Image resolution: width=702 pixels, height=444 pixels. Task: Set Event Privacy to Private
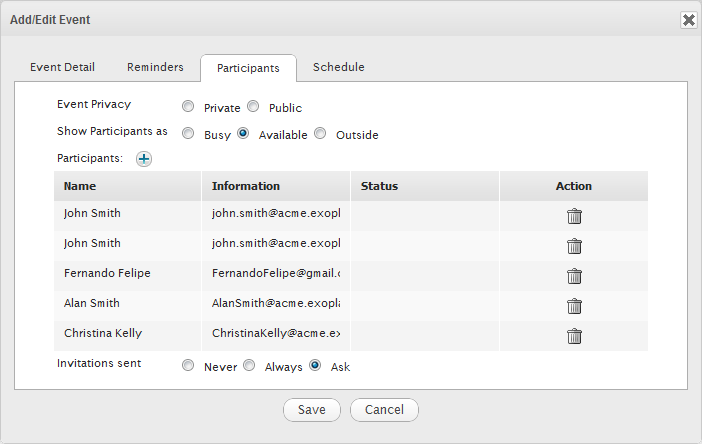tap(188, 107)
